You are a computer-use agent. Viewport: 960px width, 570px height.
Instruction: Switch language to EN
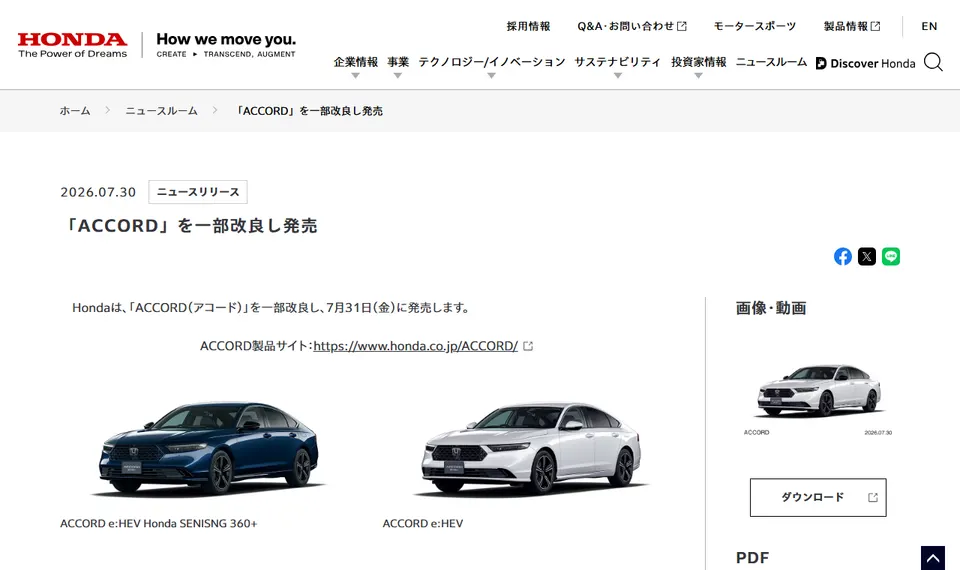[929, 26]
